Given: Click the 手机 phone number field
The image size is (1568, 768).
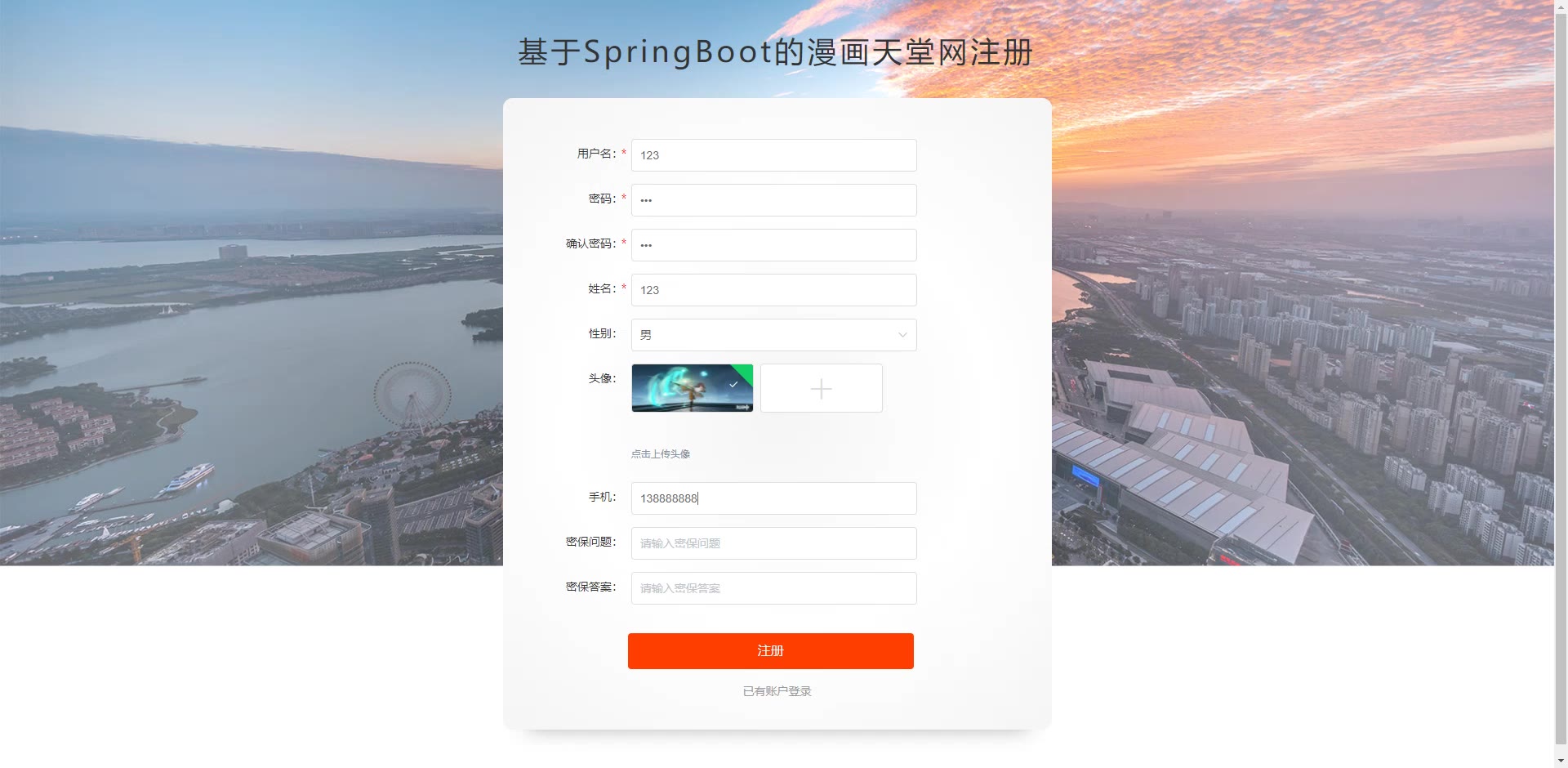Looking at the screenshot, I should [773, 498].
